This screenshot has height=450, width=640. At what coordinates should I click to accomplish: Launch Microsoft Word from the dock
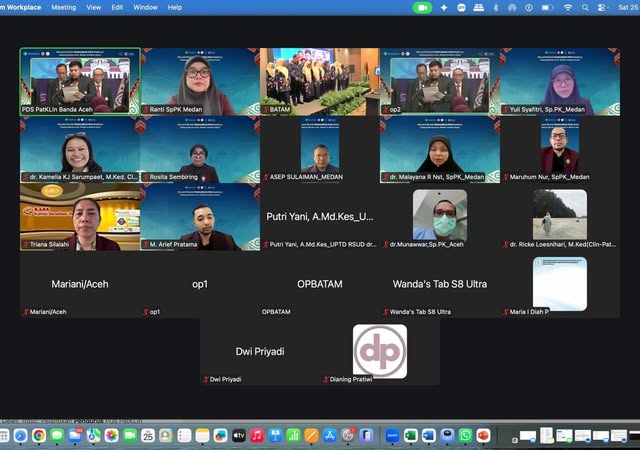(x=429, y=436)
